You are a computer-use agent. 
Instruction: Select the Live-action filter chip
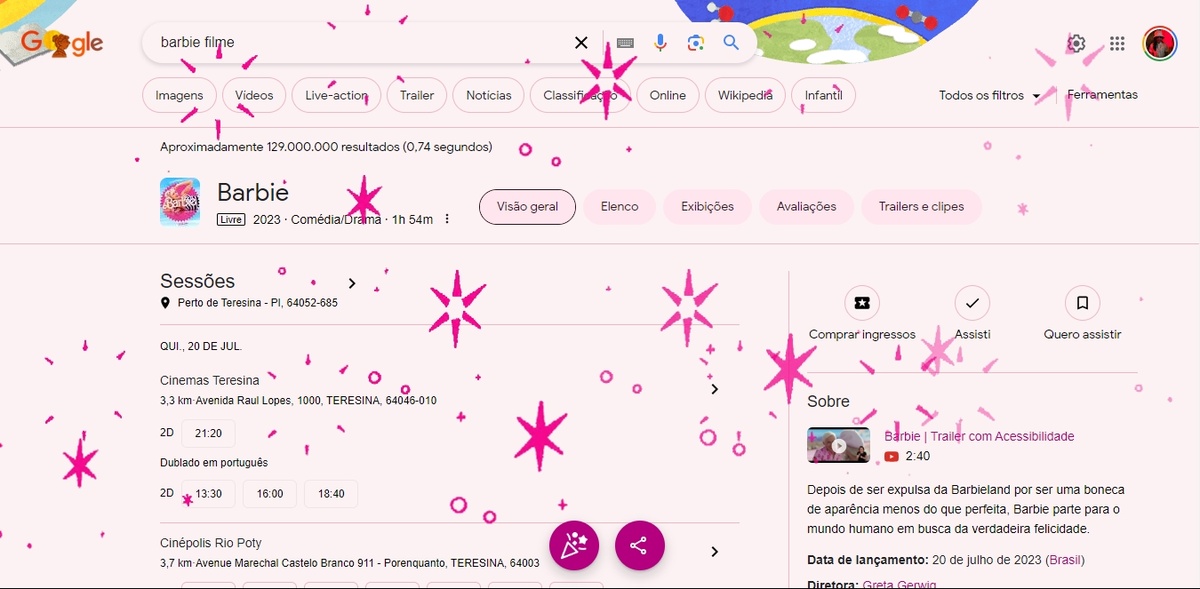pyautogui.click(x=336, y=95)
